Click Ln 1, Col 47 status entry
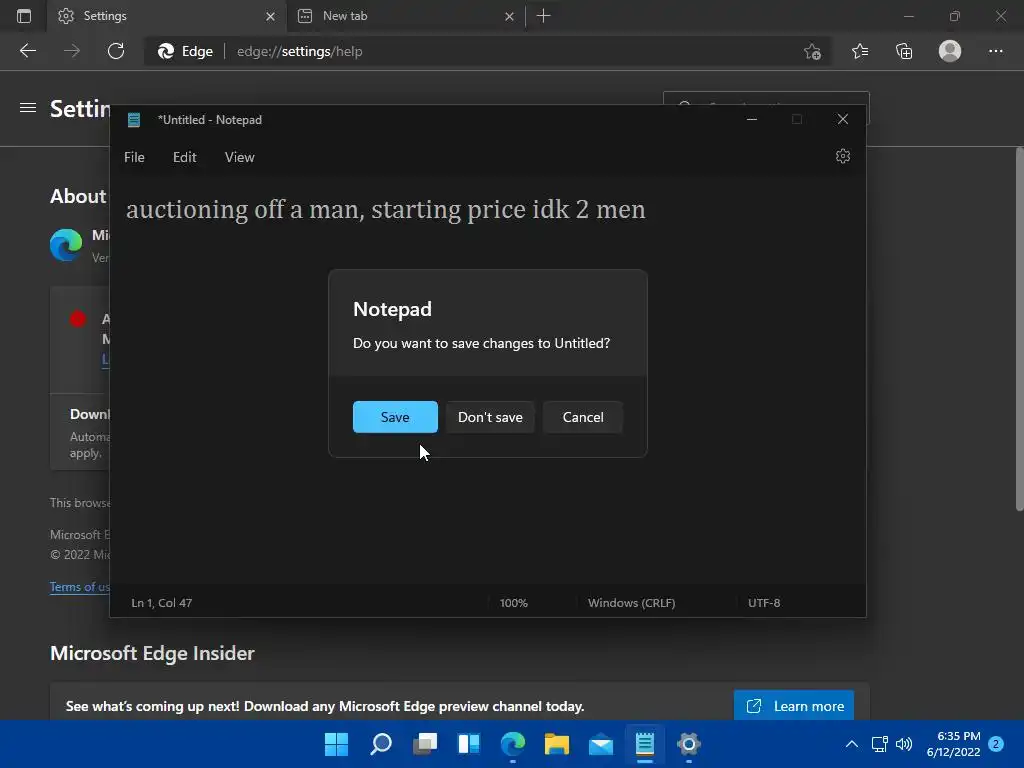 [x=162, y=603]
